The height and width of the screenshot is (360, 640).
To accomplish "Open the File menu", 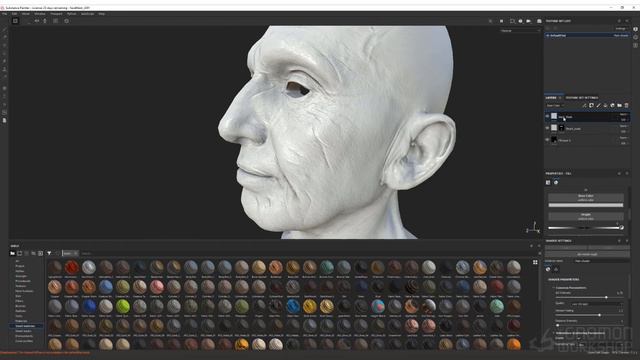I will click(x=4, y=14).
